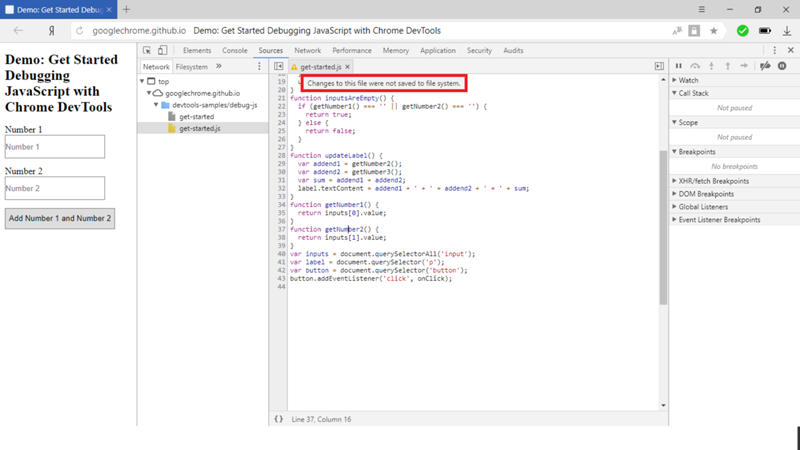The width and height of the screenshot is (800, 450).
Task: Open the Performance tab
Action: 352,51
